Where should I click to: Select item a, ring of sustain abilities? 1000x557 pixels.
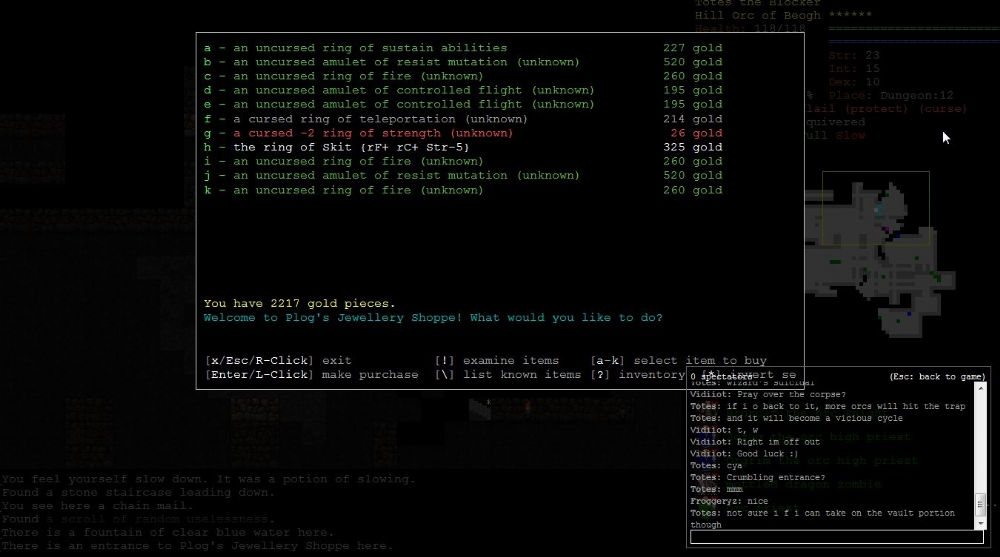click(x=463, y=48)
